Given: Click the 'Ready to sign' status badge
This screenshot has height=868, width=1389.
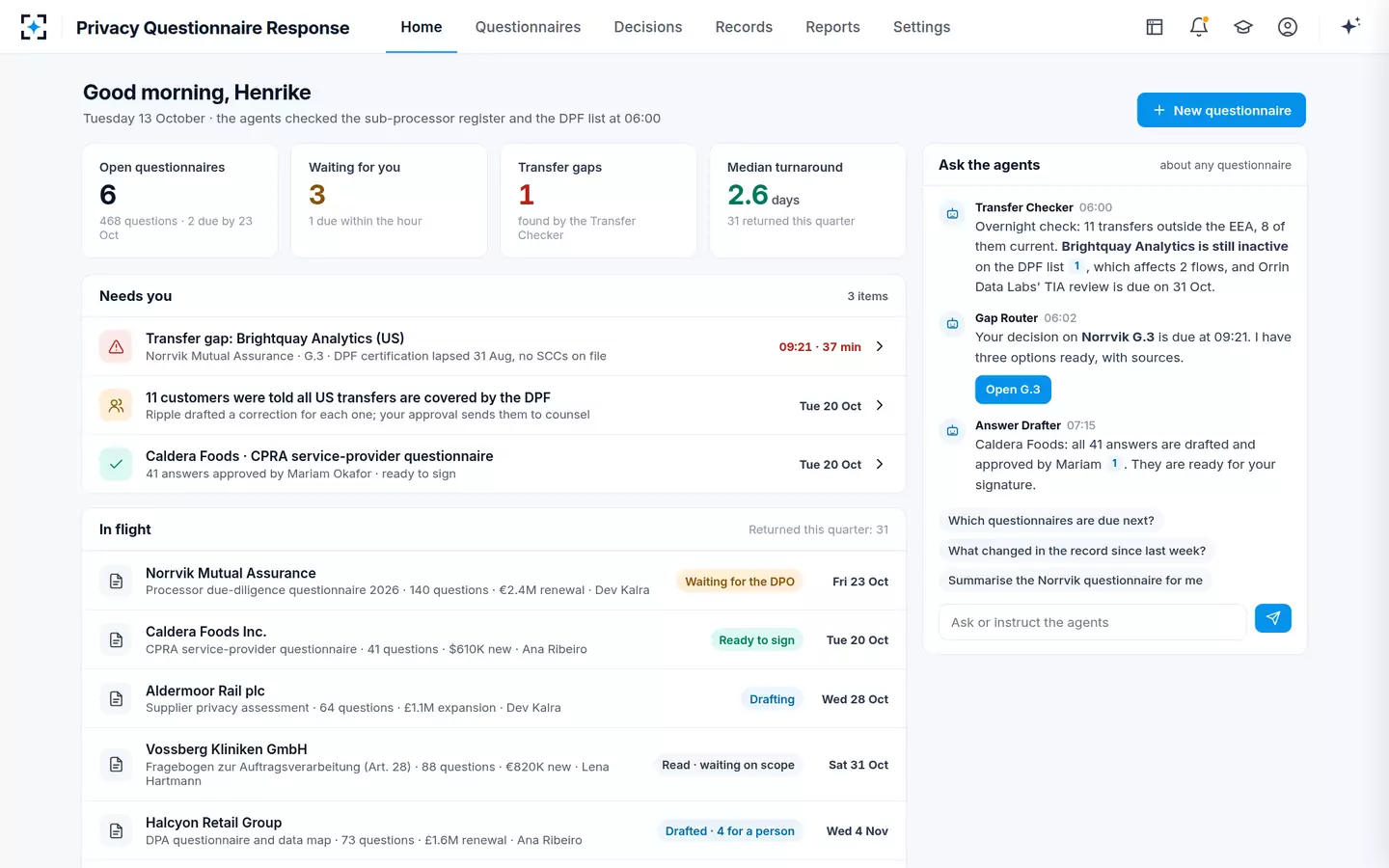Looking at the screenshot, I should click(756, 640).
